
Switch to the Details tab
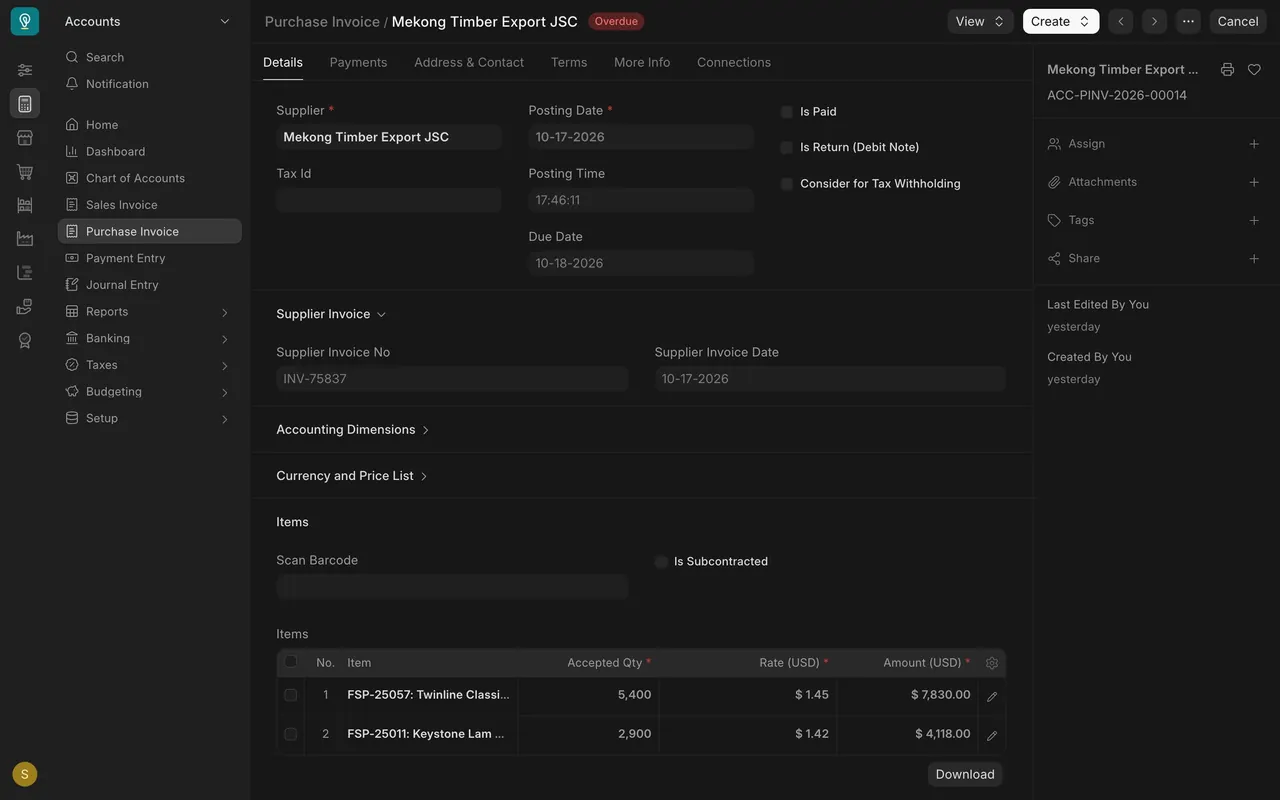pyautogui.click(x=283, y=62)
